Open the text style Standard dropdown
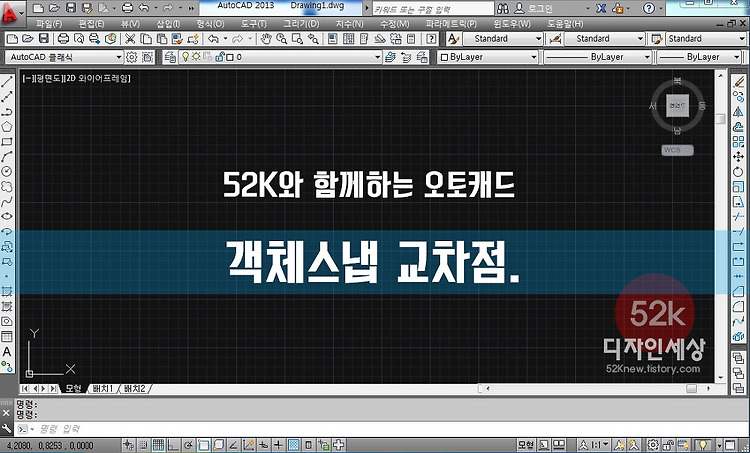 click(x=538, y=39)
